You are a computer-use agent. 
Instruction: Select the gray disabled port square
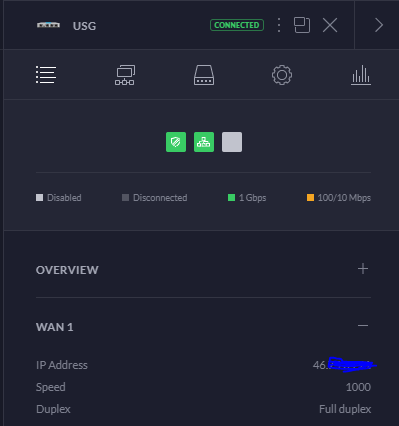pos(232,142)
